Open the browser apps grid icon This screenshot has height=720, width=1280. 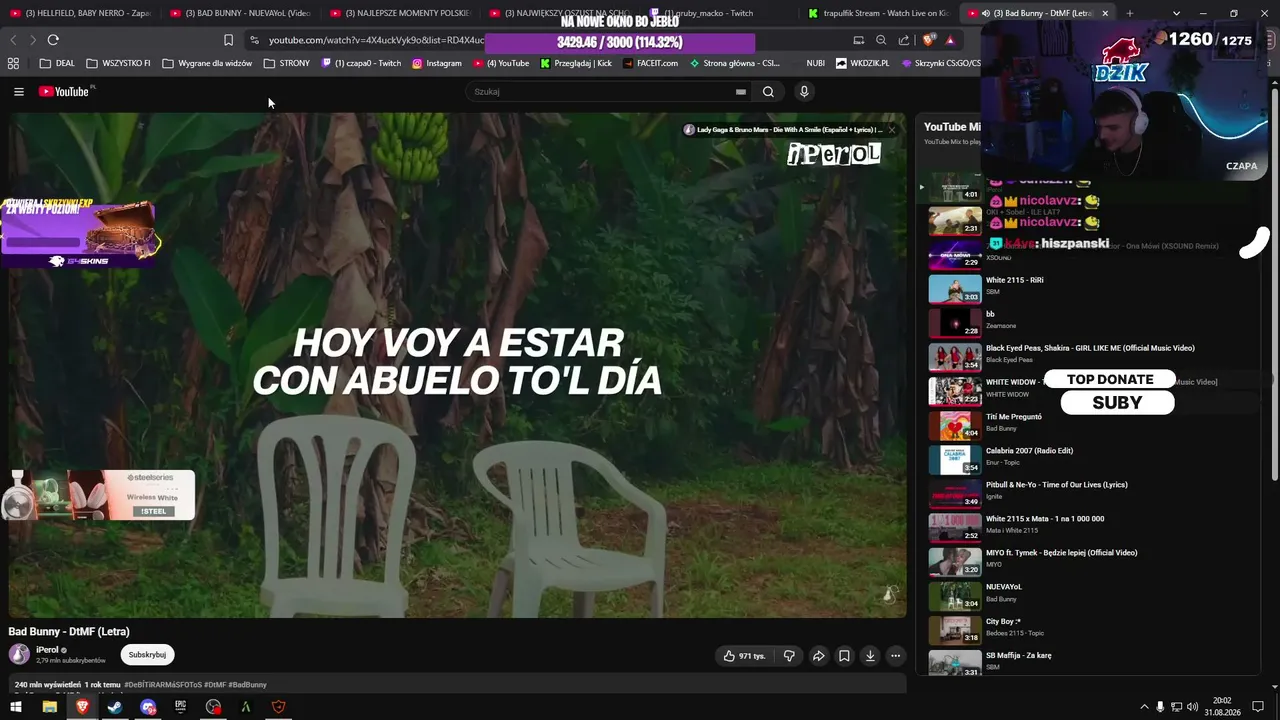pyautogui.click(x=13, y=63)
